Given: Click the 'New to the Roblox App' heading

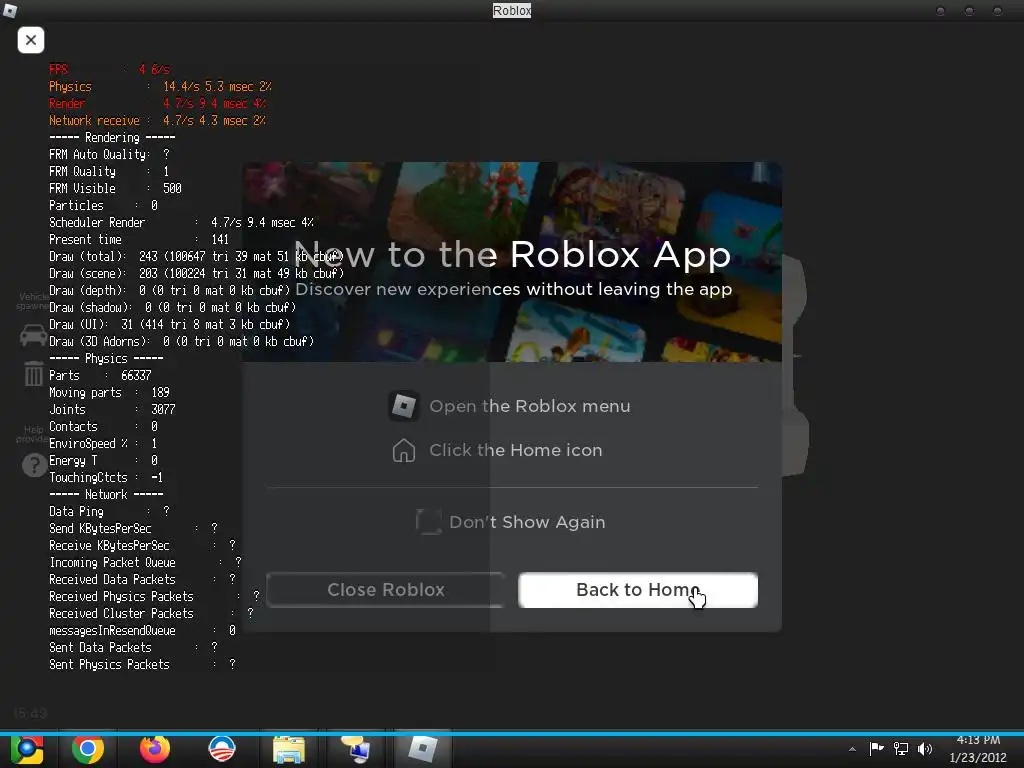Looking at the screenshot, I should coord(512,254).
